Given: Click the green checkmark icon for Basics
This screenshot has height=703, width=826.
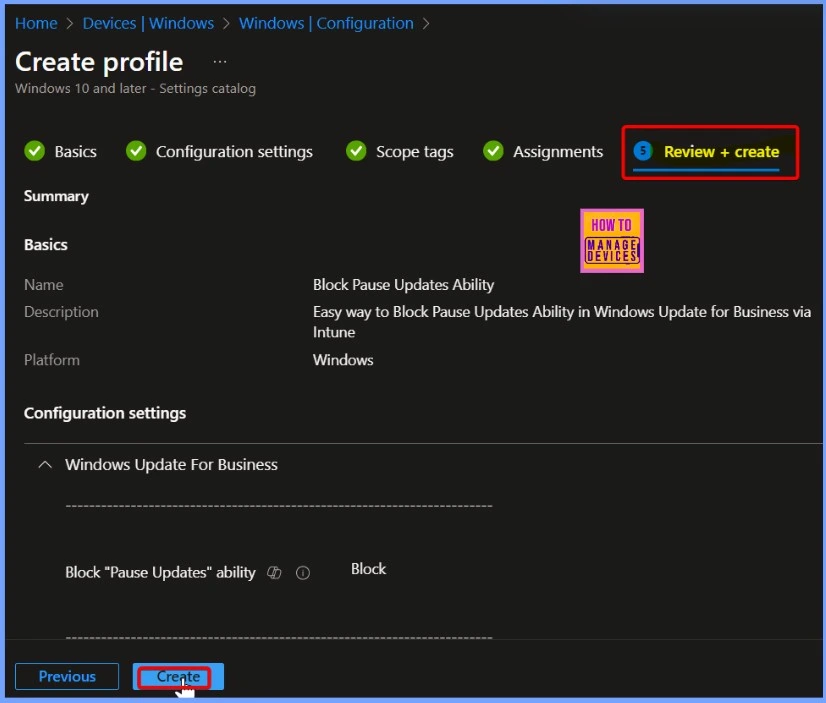Looking at the screenshot, I should click(35, 151).
